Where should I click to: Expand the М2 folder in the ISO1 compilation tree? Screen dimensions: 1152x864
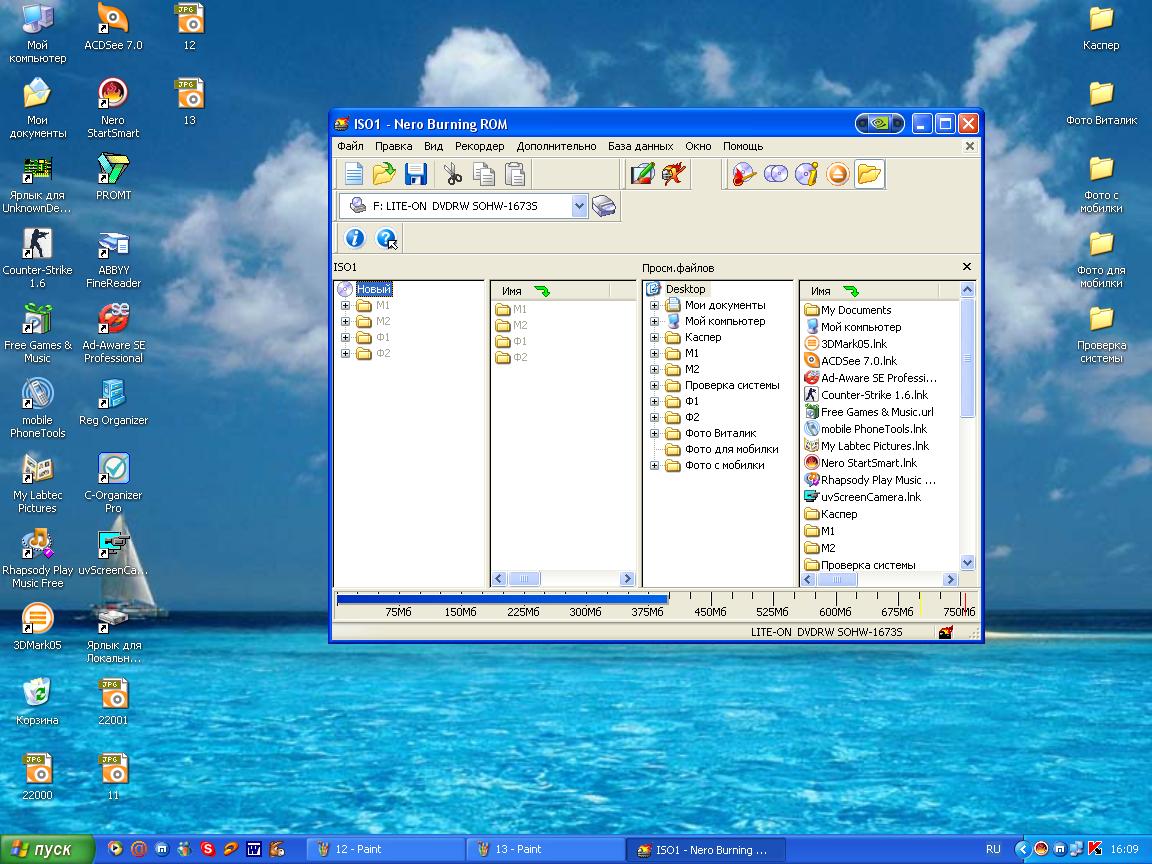point(345,322)
